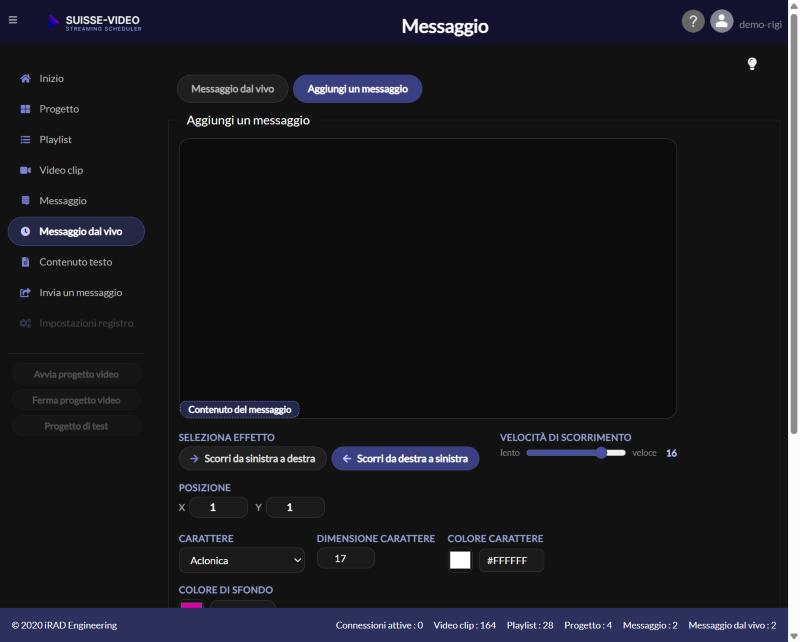This screenshot has height=642, width=800.
Task: Click the Video clip camera icon
Action: 25,170
